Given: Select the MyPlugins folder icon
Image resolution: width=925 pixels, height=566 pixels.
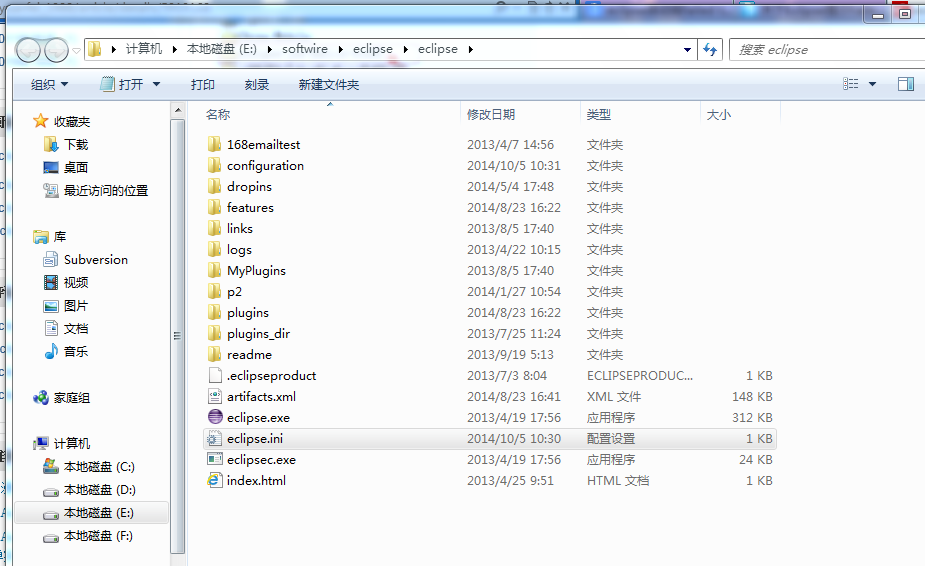Looking at the screenshot, I should pyautogui.click(x=215, y=270).
